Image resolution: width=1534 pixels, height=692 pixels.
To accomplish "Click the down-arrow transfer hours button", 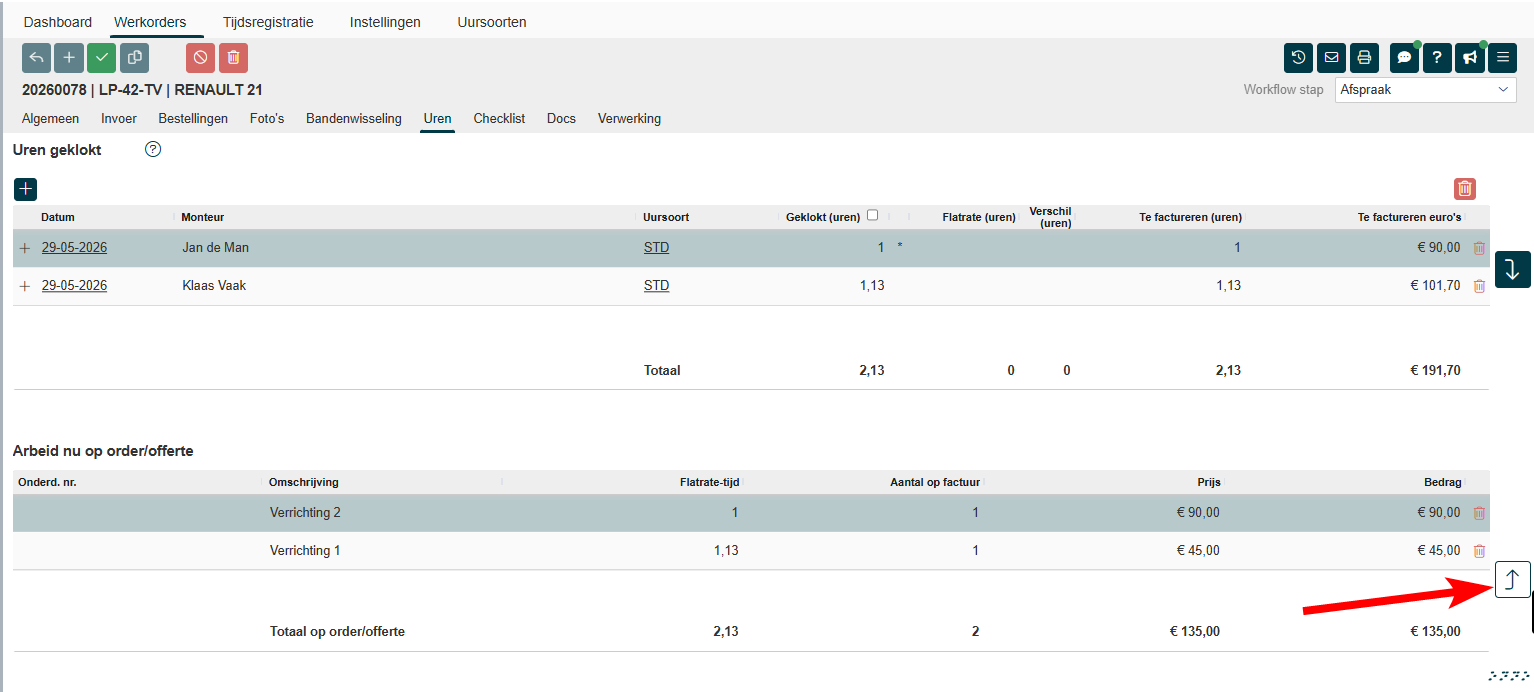I will tap(1513, 269).
